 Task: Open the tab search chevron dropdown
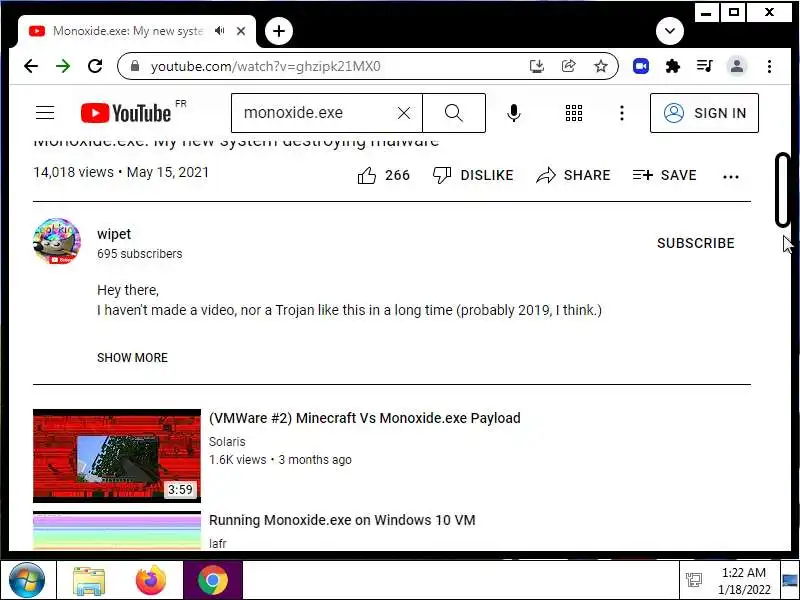point(669,31)
